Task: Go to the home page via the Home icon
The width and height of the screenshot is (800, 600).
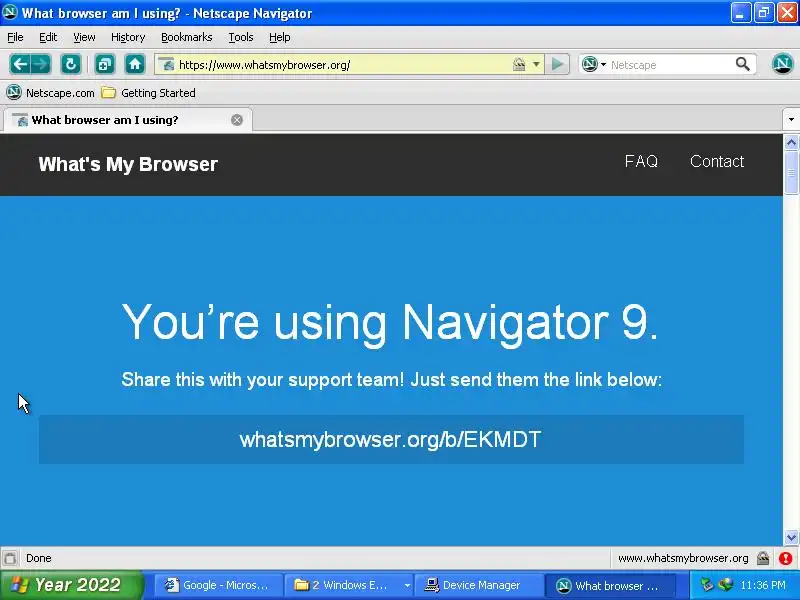Action: tap(135, 64)
